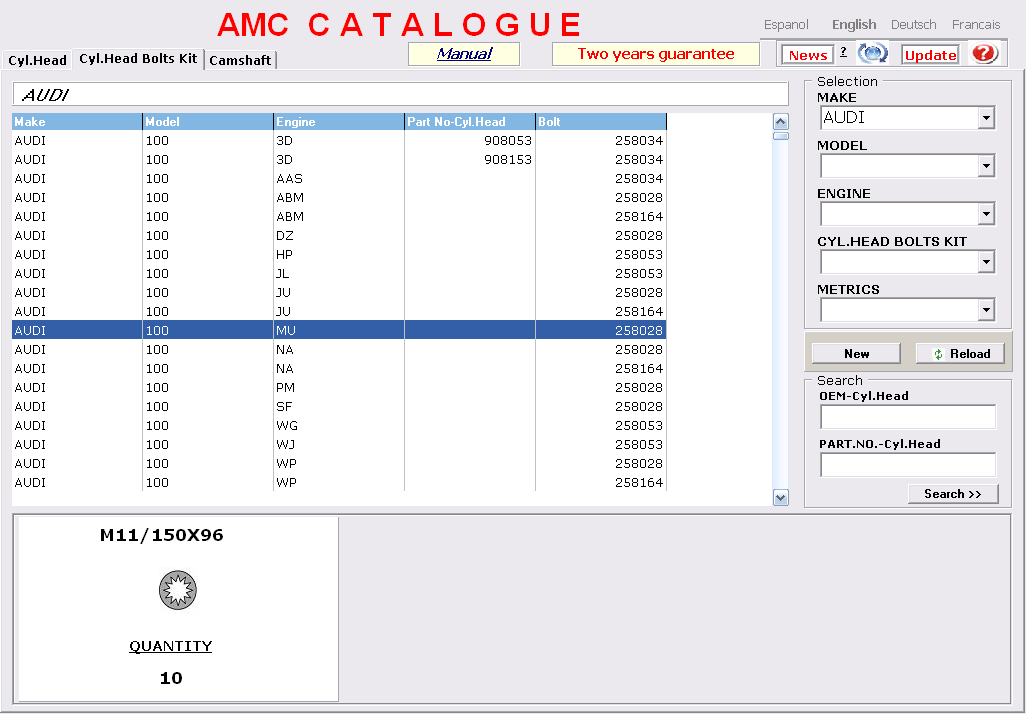Select English language option

pos(854,25)
